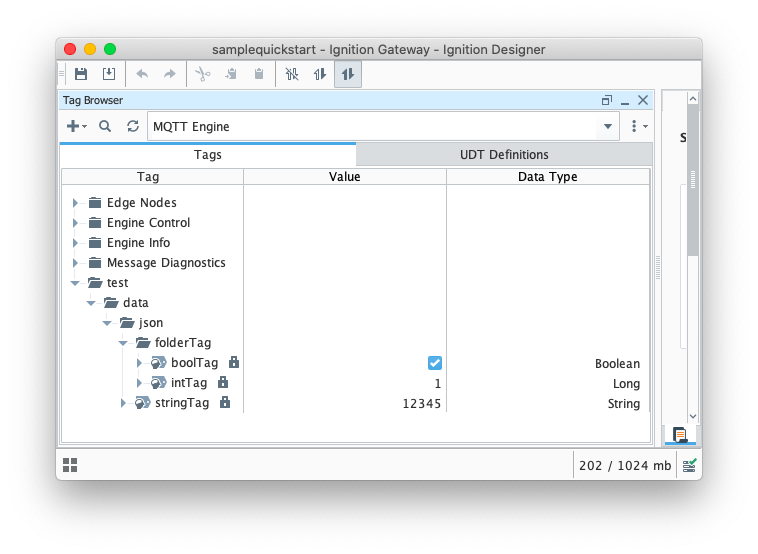Click the lock icon beside stringTag
The height and width of the screenshot is (554, 758).
225,402
